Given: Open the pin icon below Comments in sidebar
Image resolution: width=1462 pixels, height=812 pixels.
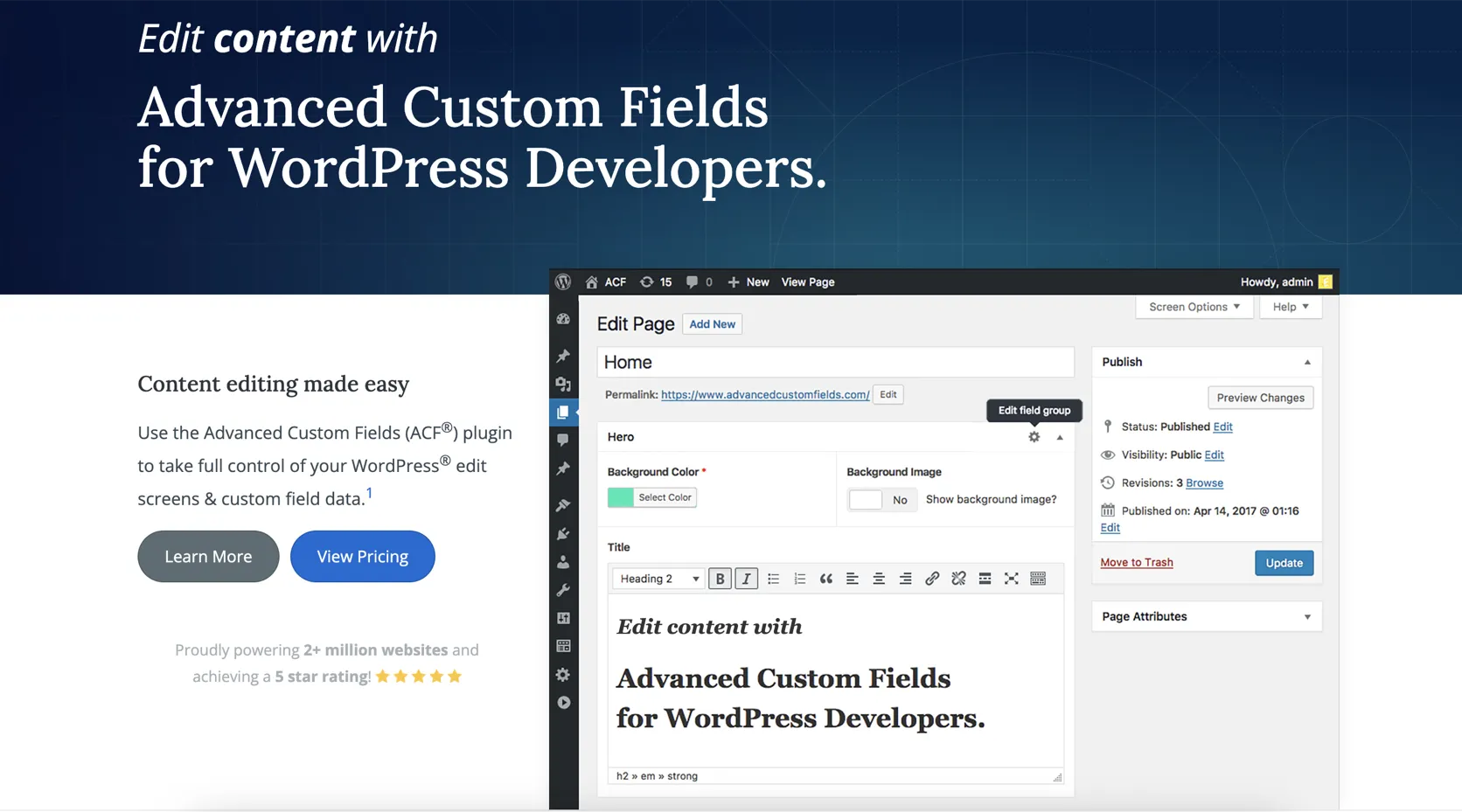Looking at the screenshot, I should (x=563, y=468).
